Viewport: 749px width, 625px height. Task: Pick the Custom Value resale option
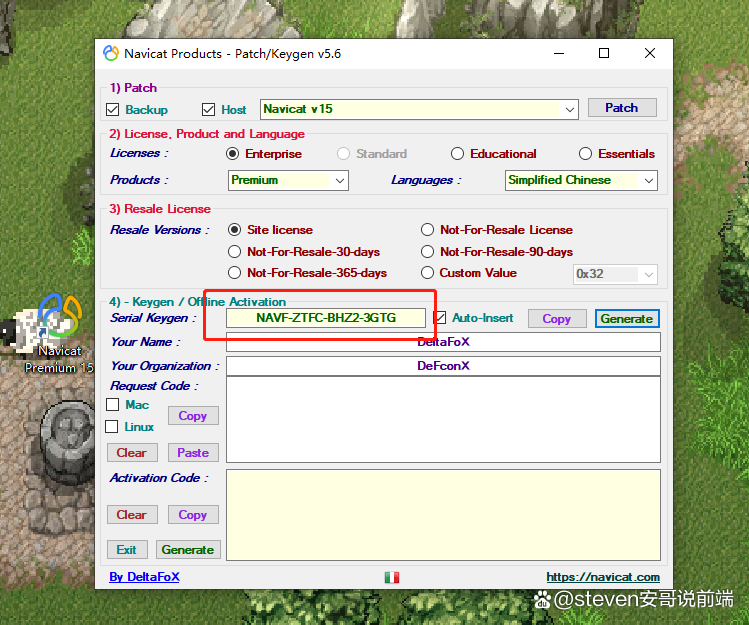coord(428,273)
